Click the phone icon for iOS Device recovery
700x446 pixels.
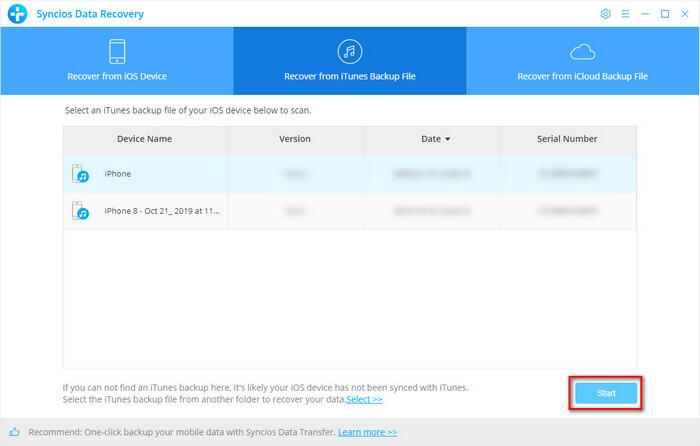click(116, 52)
